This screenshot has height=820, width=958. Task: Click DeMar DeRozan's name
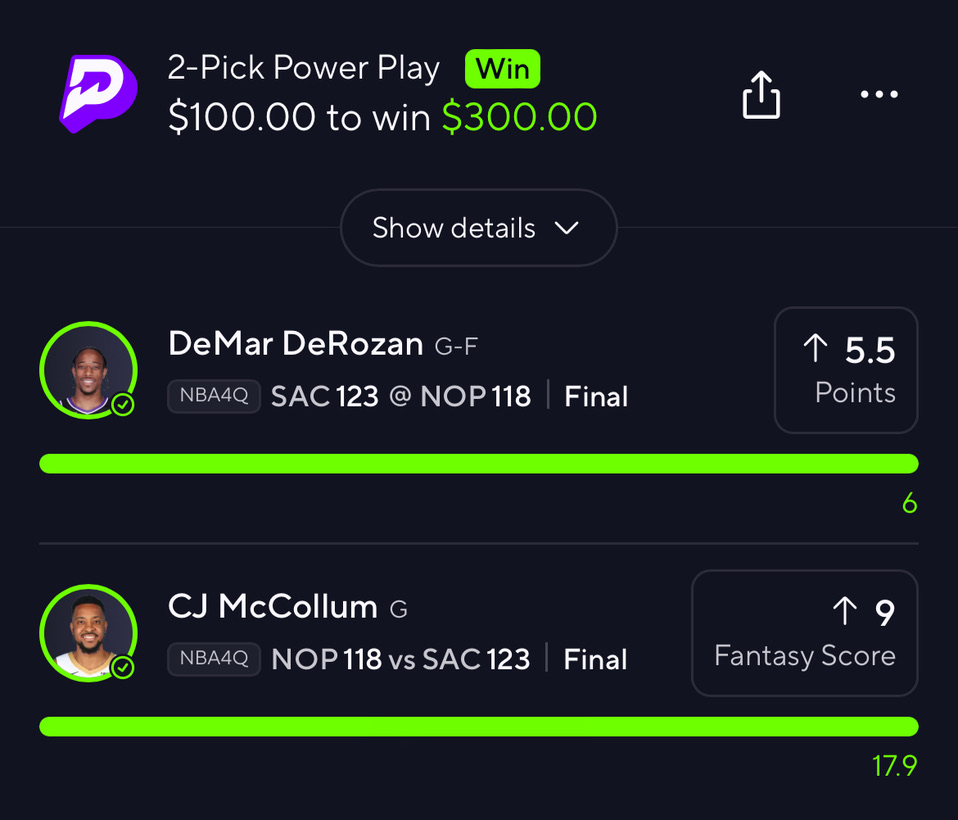296,344
